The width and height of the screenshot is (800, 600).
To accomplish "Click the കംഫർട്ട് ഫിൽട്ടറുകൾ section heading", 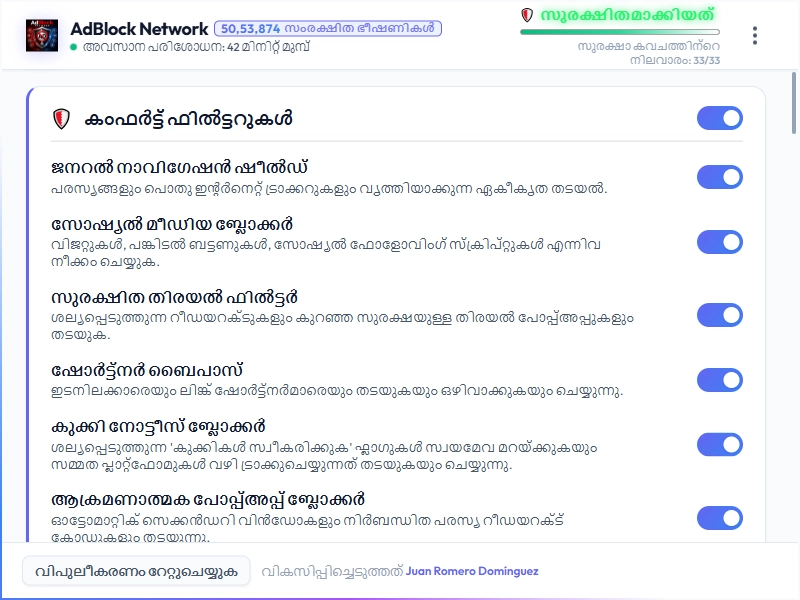I will (x=188, y=119).
